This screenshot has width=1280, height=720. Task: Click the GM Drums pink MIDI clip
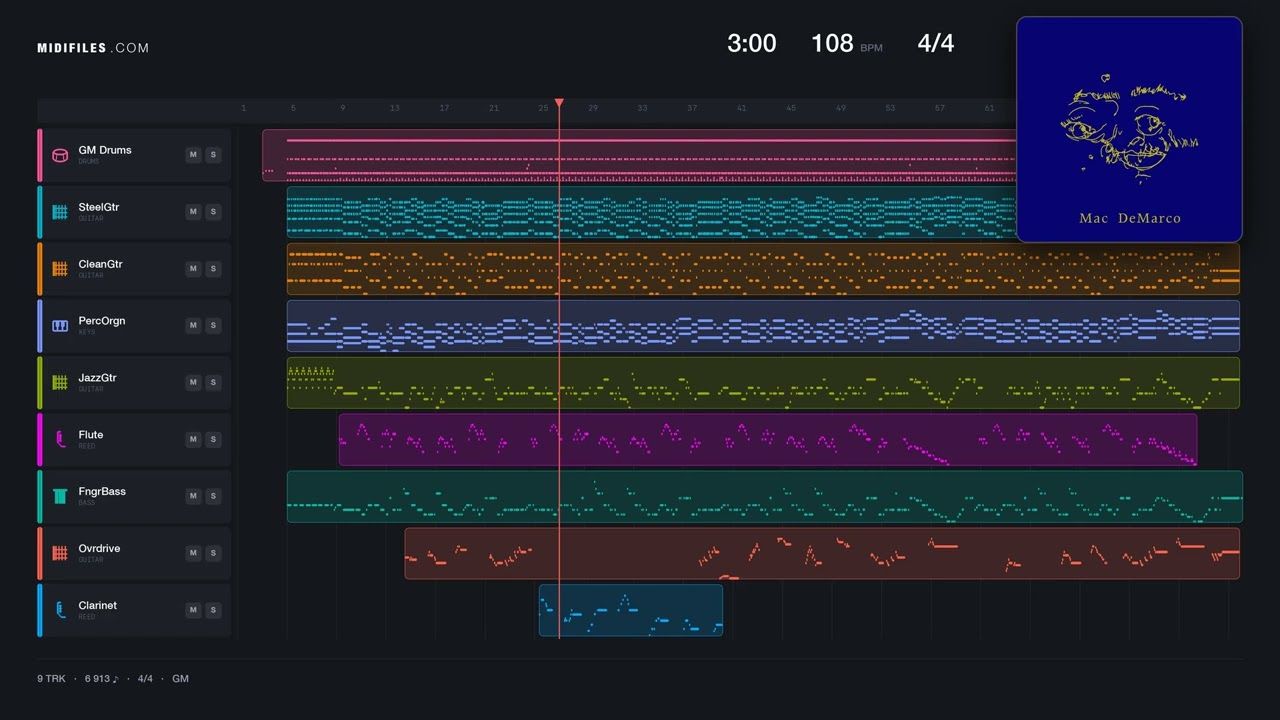(639, 155)
